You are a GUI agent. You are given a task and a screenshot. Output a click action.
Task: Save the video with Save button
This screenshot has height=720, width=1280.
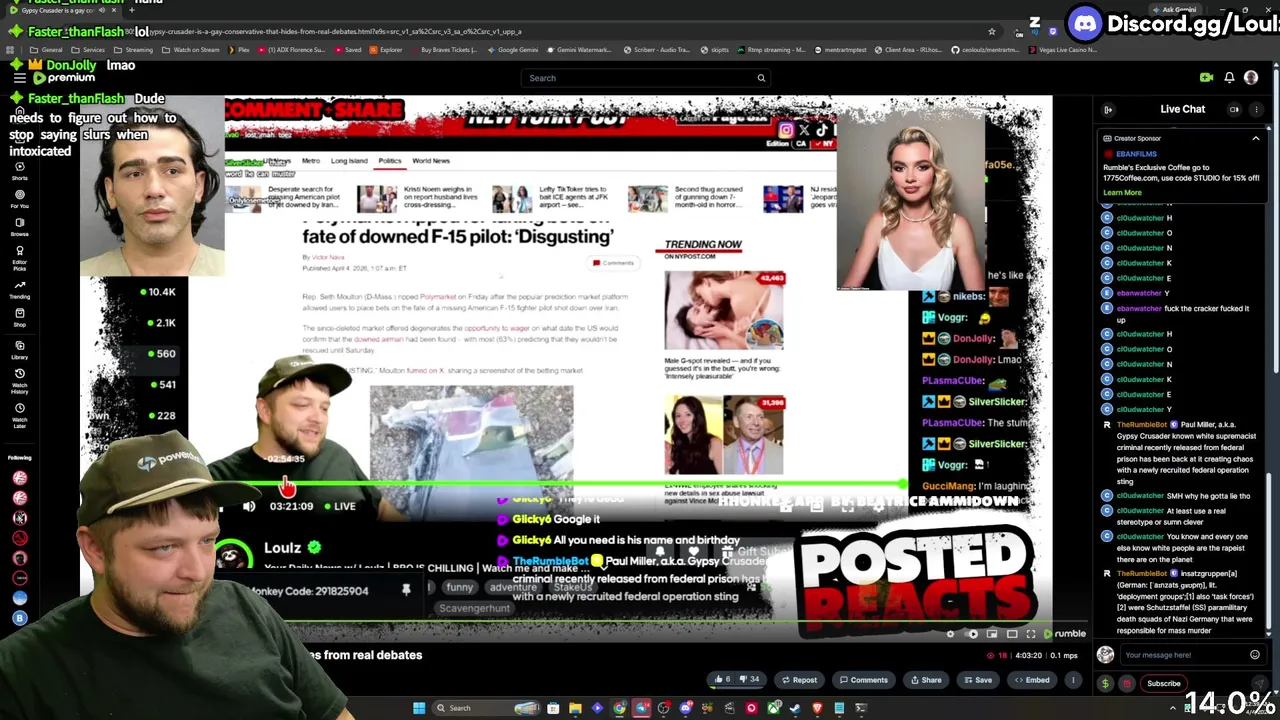pos(977,680)
